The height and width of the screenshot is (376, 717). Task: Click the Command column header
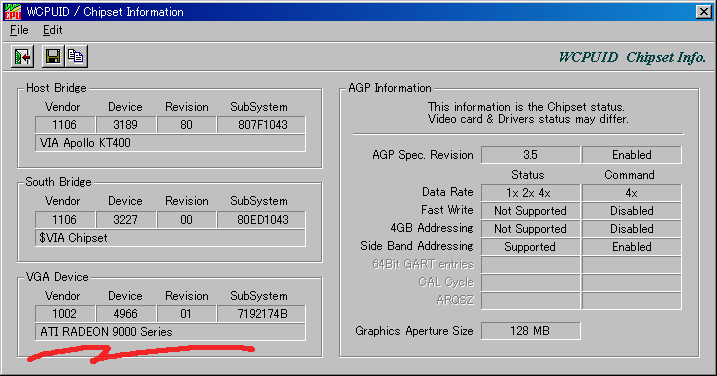click(x=629, y=175)
